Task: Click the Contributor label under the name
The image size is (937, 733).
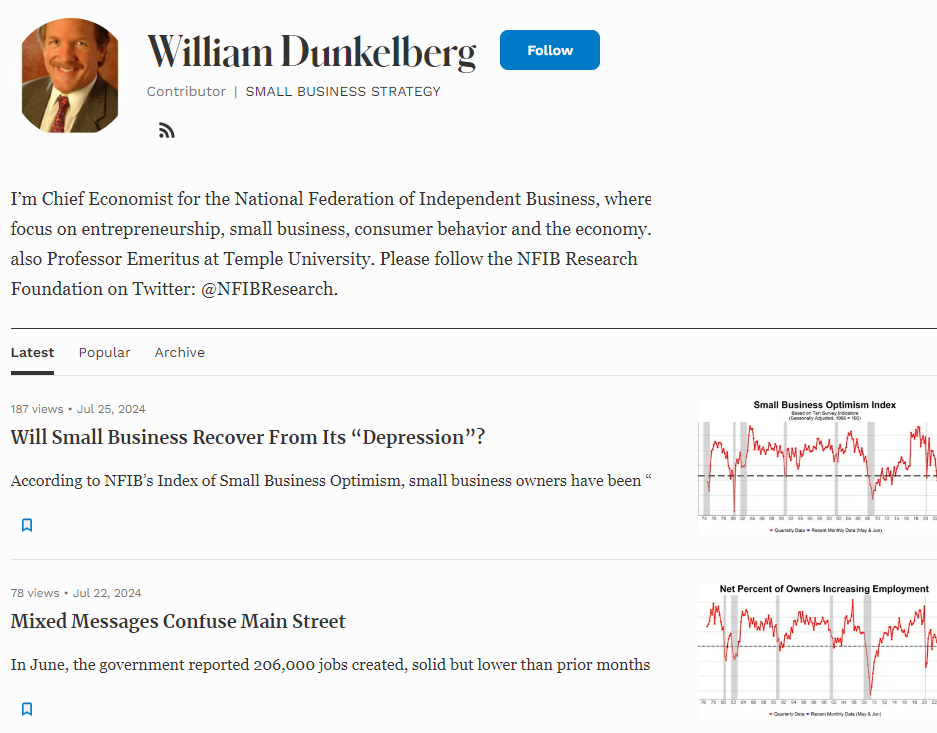Action: click(x=186, y=92)
